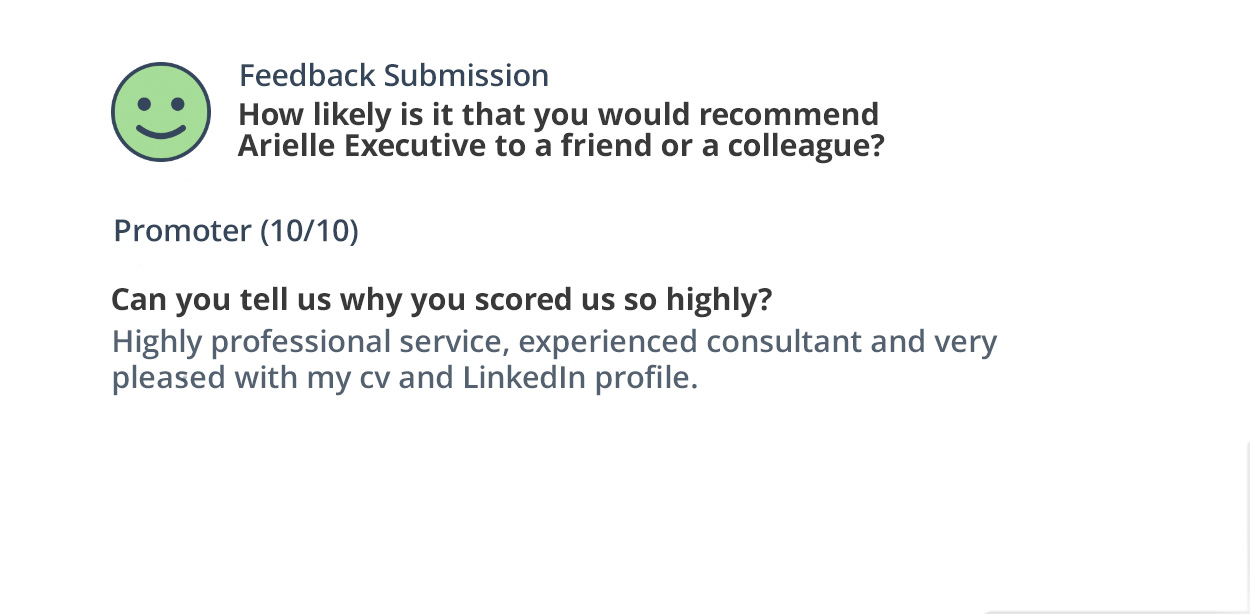The image size is (1250, 614).
Task: Click the smiley face's smiling mouth
Action: [x=161, y=130]
